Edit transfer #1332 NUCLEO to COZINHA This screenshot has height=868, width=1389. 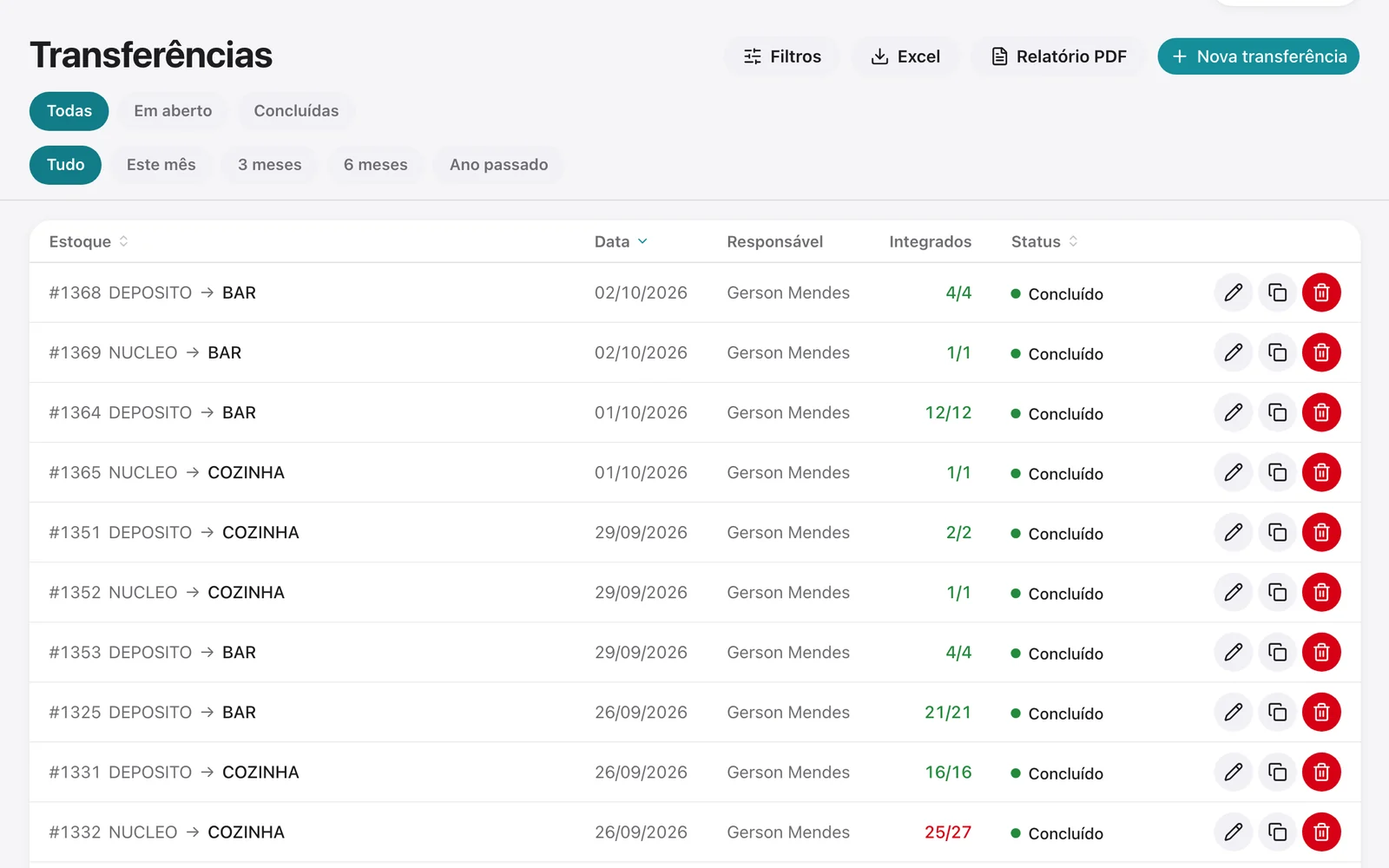pyautogui.click(x=1233, y=832)
